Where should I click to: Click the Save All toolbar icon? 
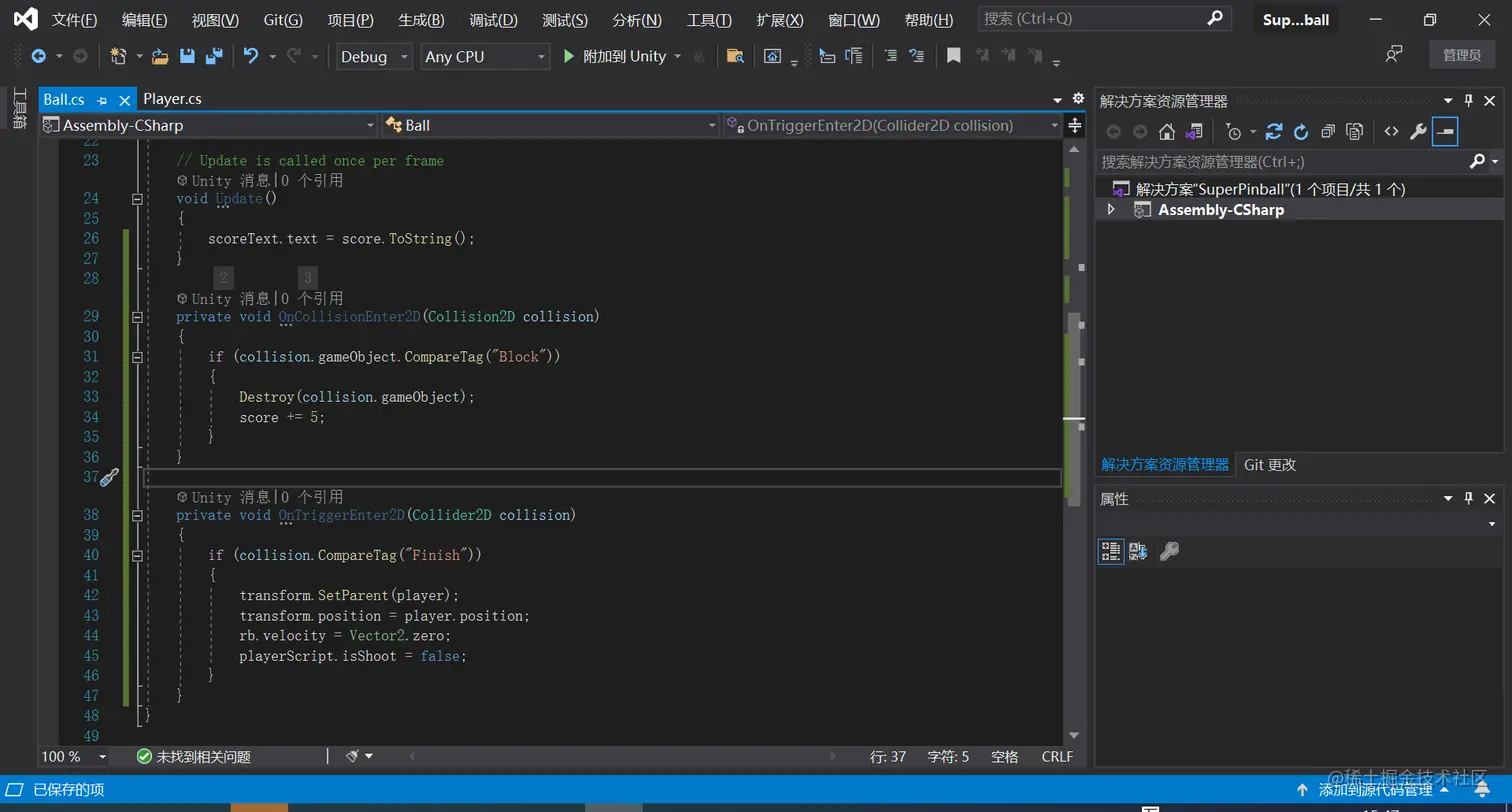pos(213,57)
